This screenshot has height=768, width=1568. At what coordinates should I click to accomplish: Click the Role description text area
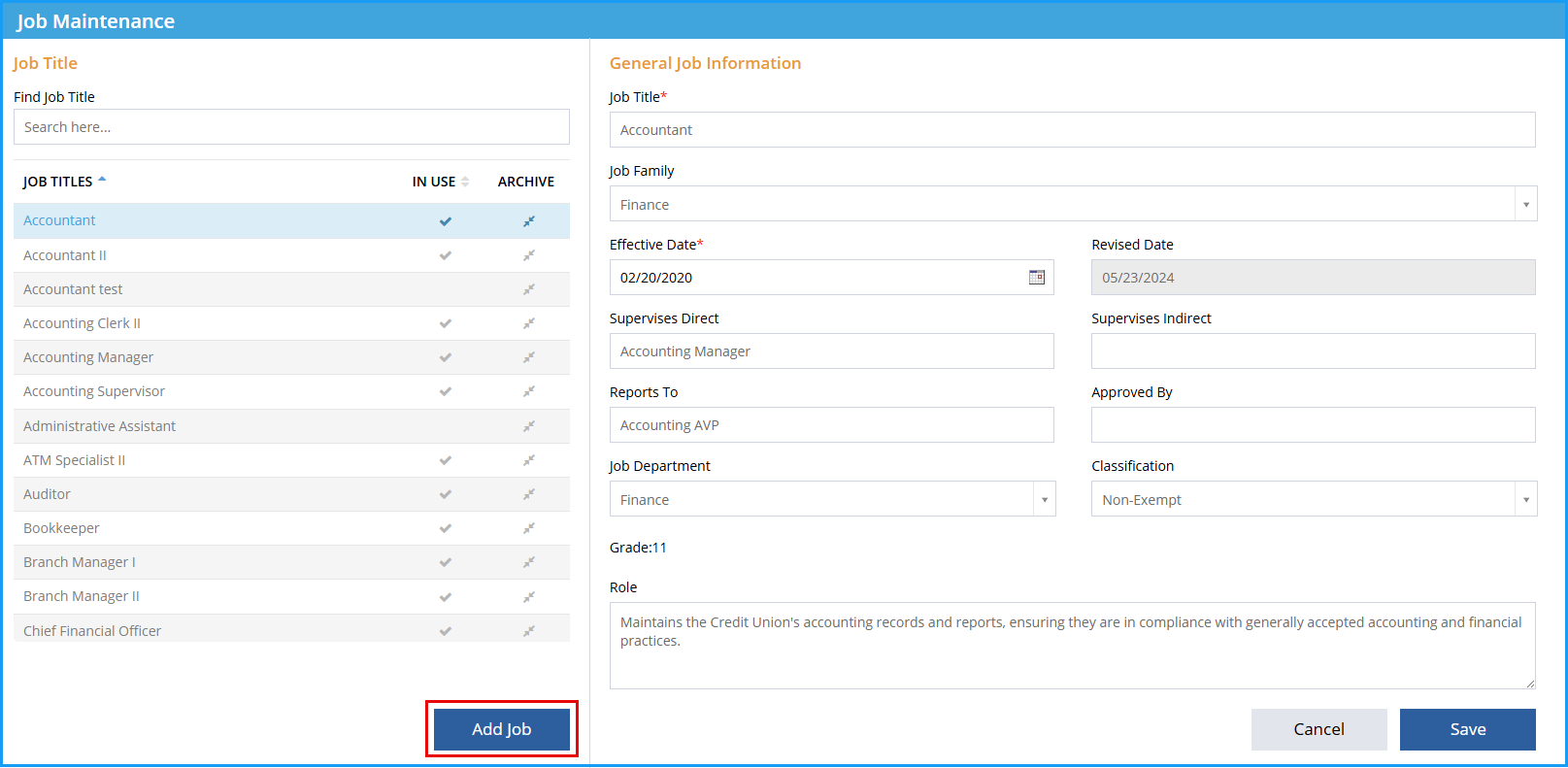pos(1073,646)
